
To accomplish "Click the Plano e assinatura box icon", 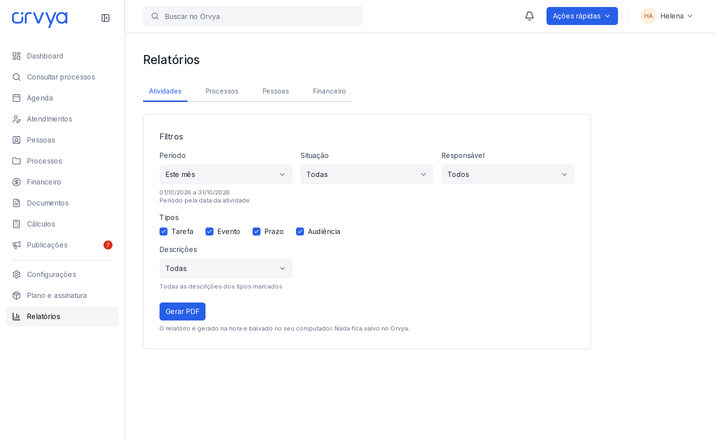I will [x=17, y=295].
